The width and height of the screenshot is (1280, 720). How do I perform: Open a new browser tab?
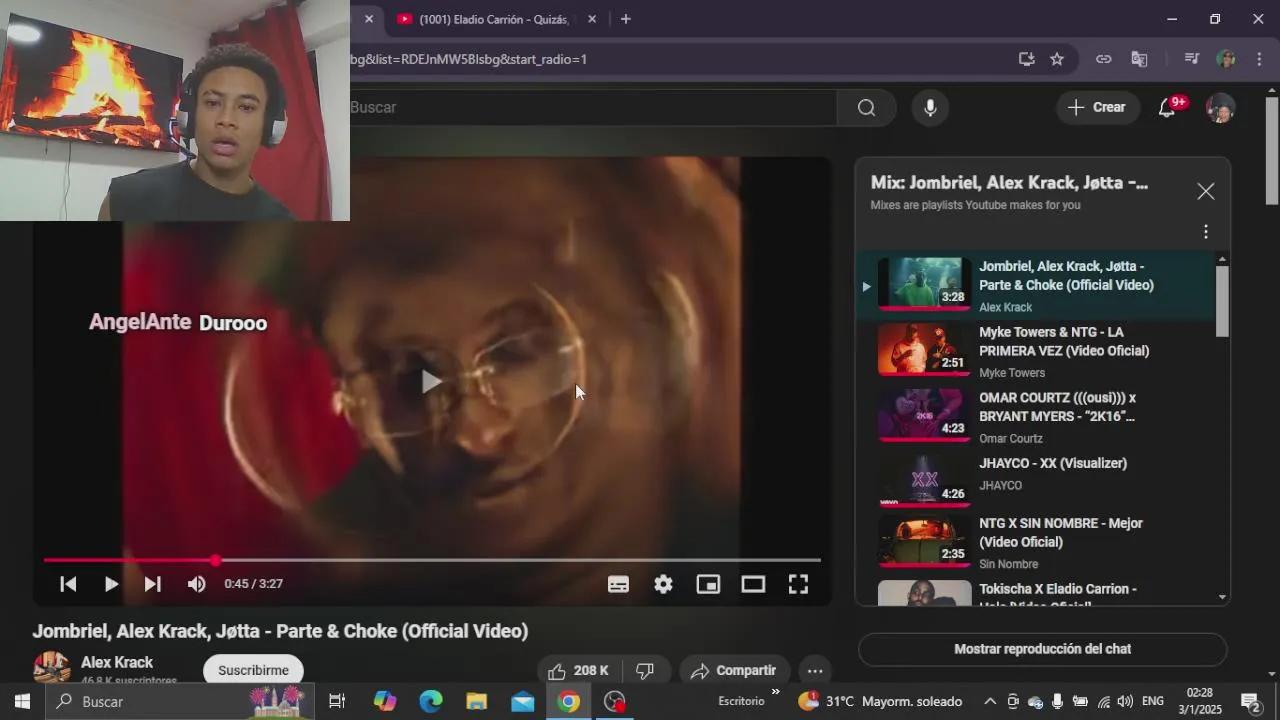click(x=625, y=19)
